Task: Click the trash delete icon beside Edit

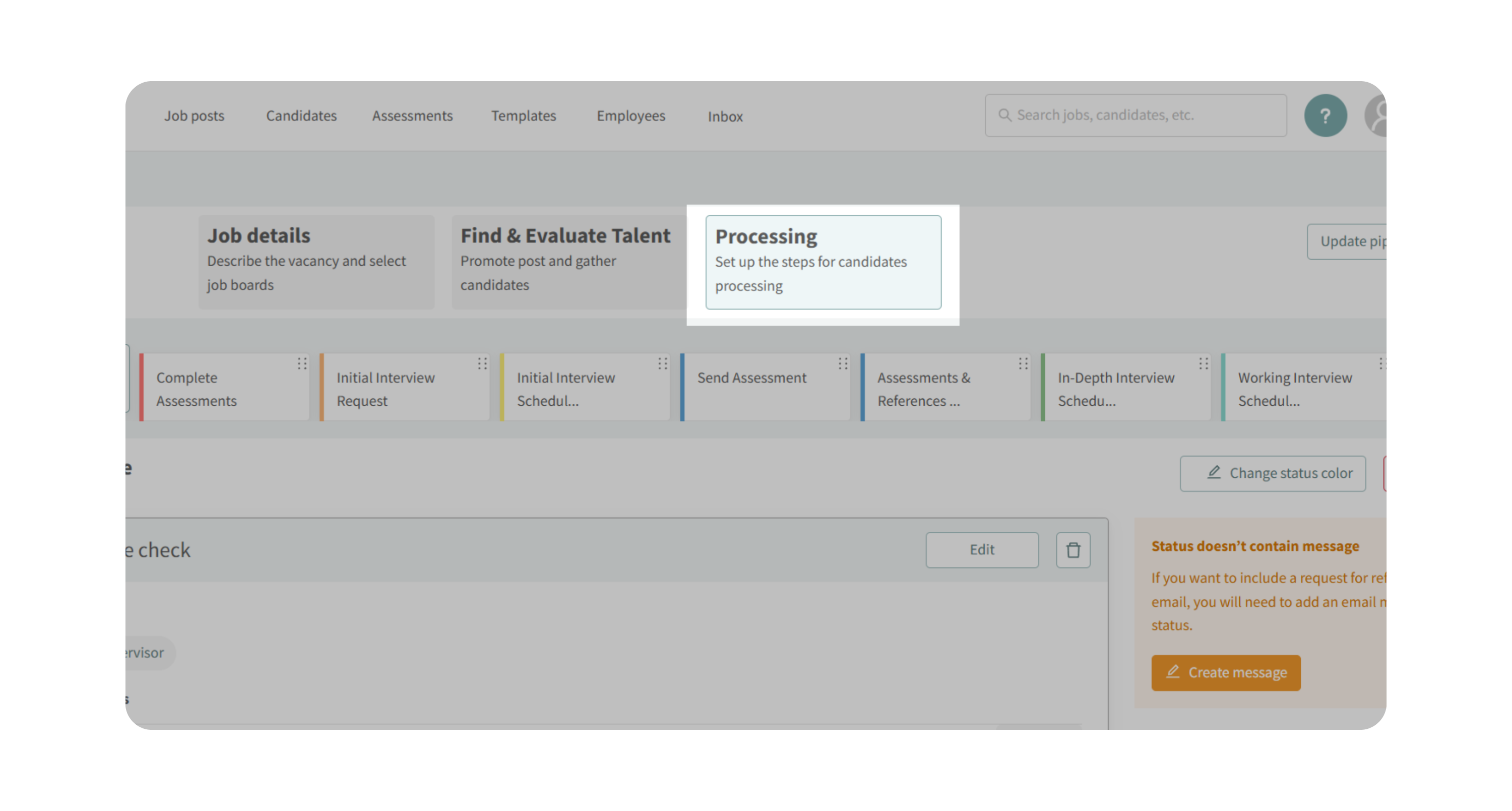Action: click(x=1073, y=550)
